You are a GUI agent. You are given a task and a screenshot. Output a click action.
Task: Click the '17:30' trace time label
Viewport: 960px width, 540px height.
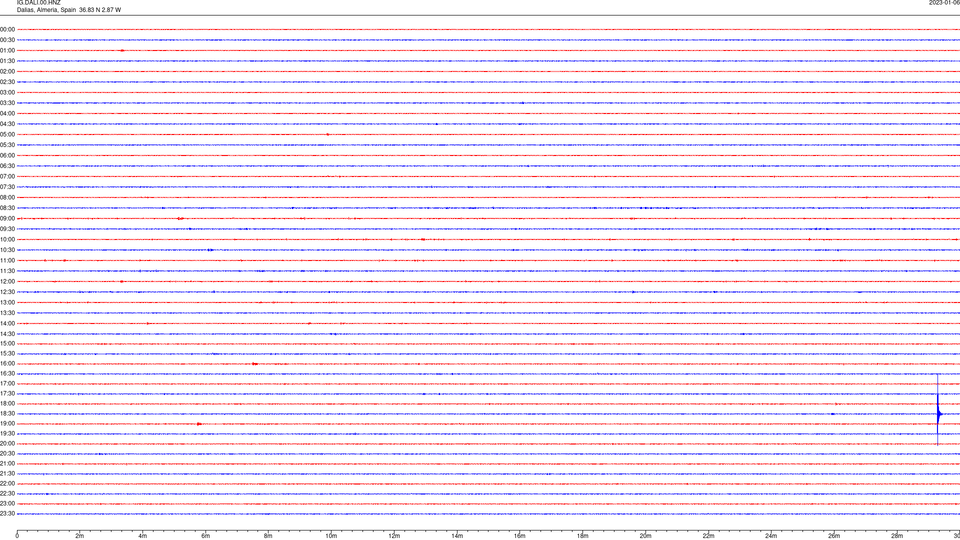7,394
